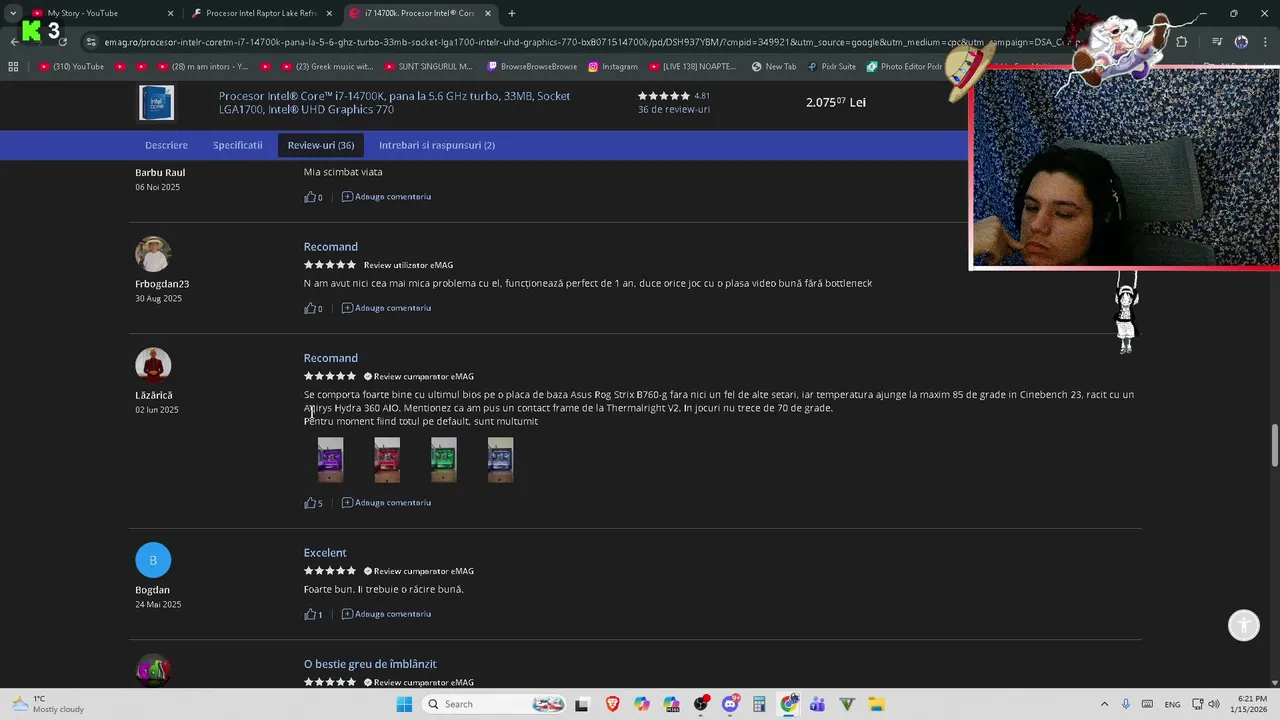The image size is (1280, 720).
Task: Open the Intel Core product thumbnail
Action: tap(156, 103)
